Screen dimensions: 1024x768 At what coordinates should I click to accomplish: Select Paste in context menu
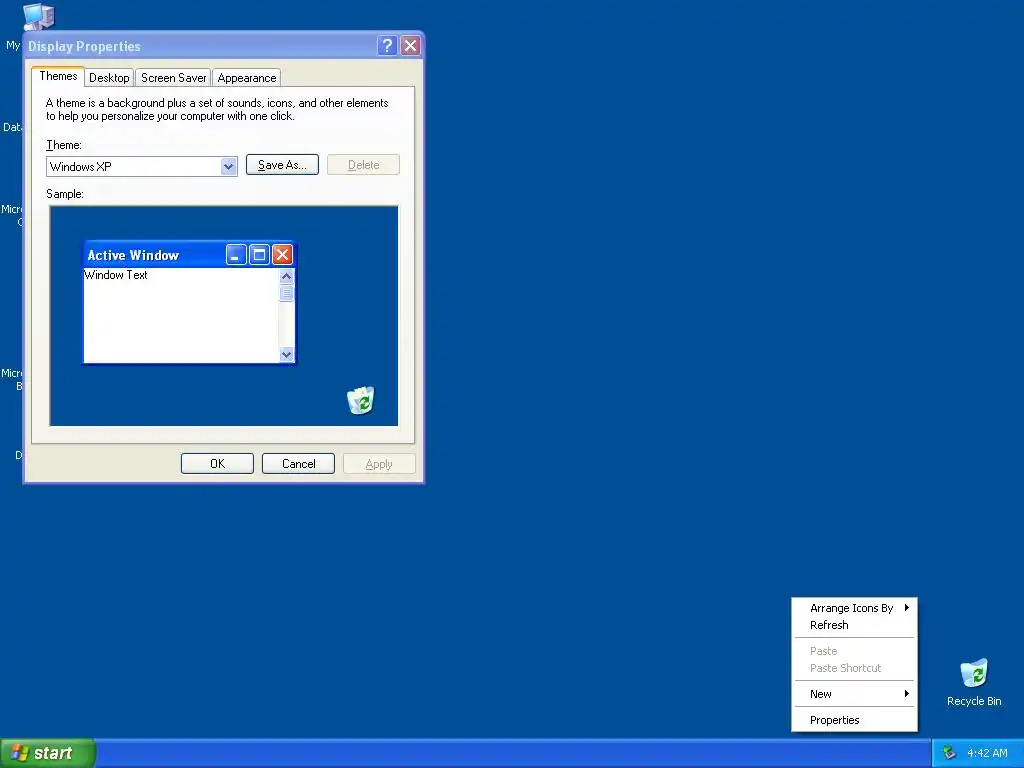[854, 651]
